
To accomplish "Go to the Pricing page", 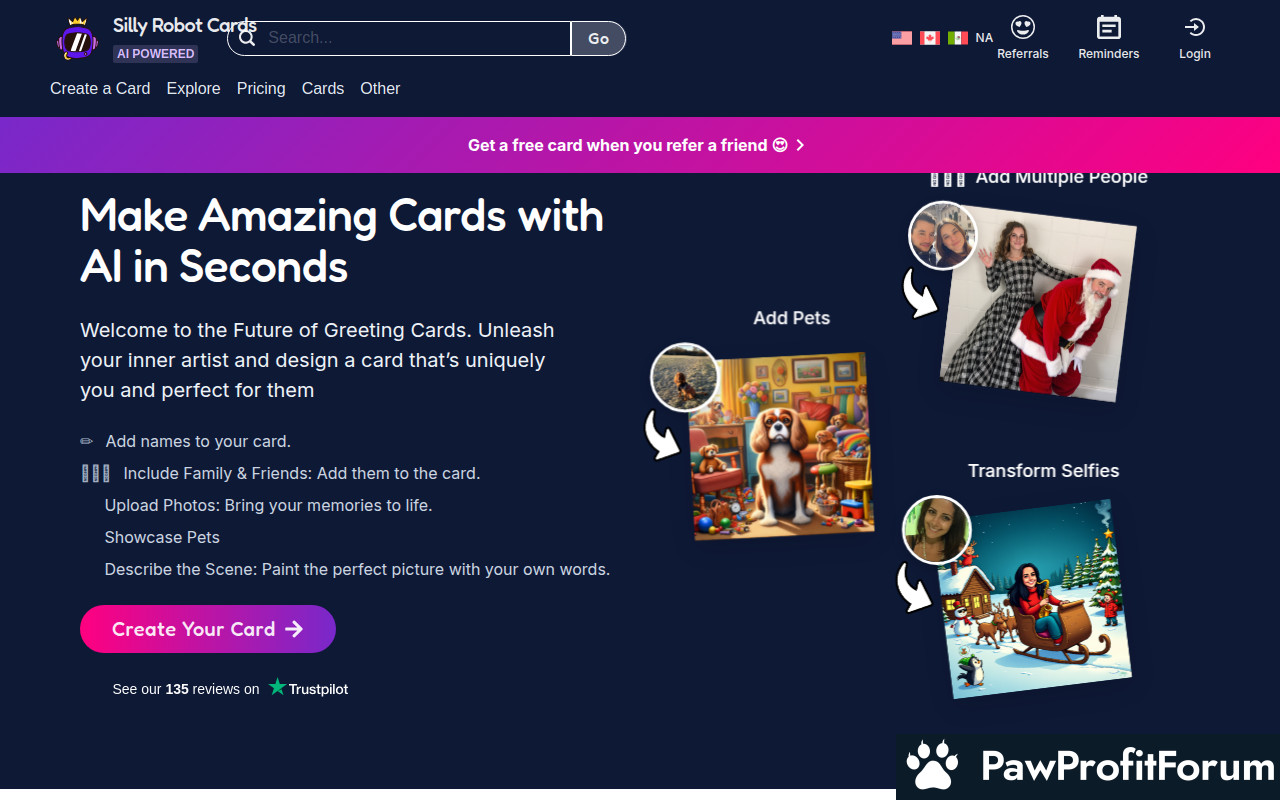I will click(x=261, y=88).
